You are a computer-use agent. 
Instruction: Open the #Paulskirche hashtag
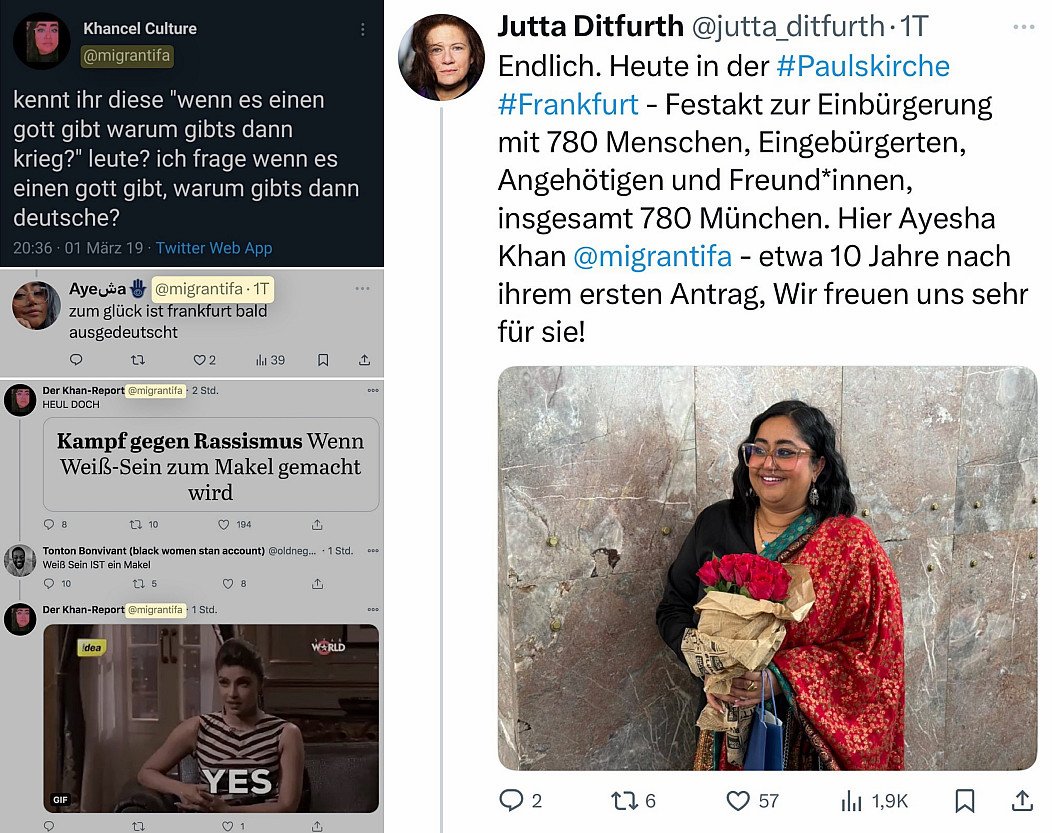click(x=863, y=66)
